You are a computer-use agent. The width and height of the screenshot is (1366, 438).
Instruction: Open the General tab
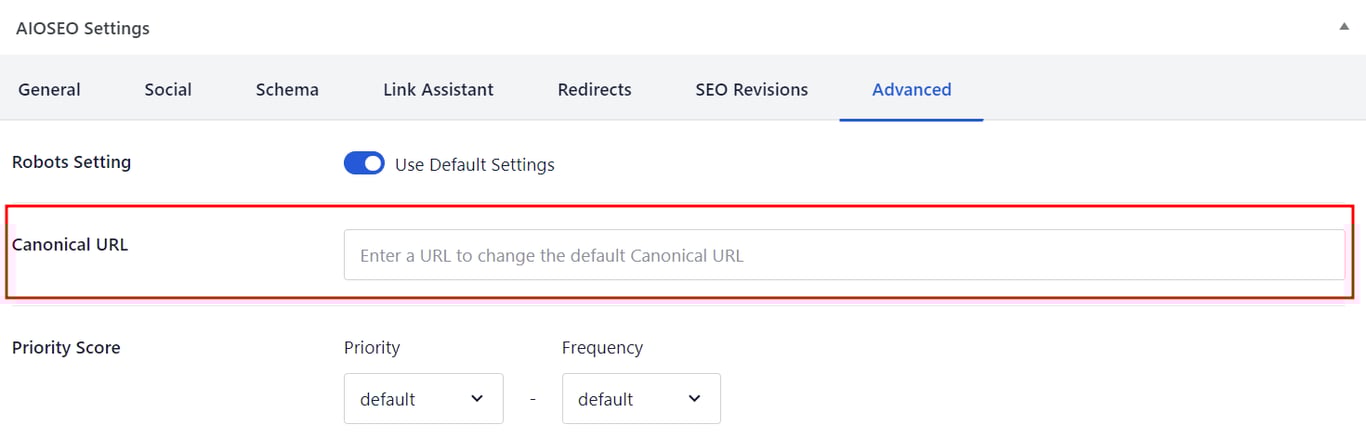tap(49, 90)
